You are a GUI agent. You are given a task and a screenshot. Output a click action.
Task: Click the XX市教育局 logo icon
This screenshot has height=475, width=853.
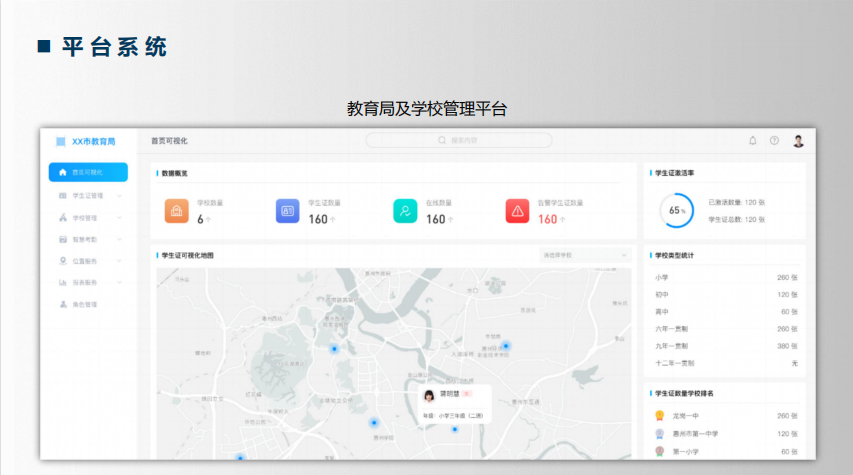pyautogui.click(x=61, y=141)
